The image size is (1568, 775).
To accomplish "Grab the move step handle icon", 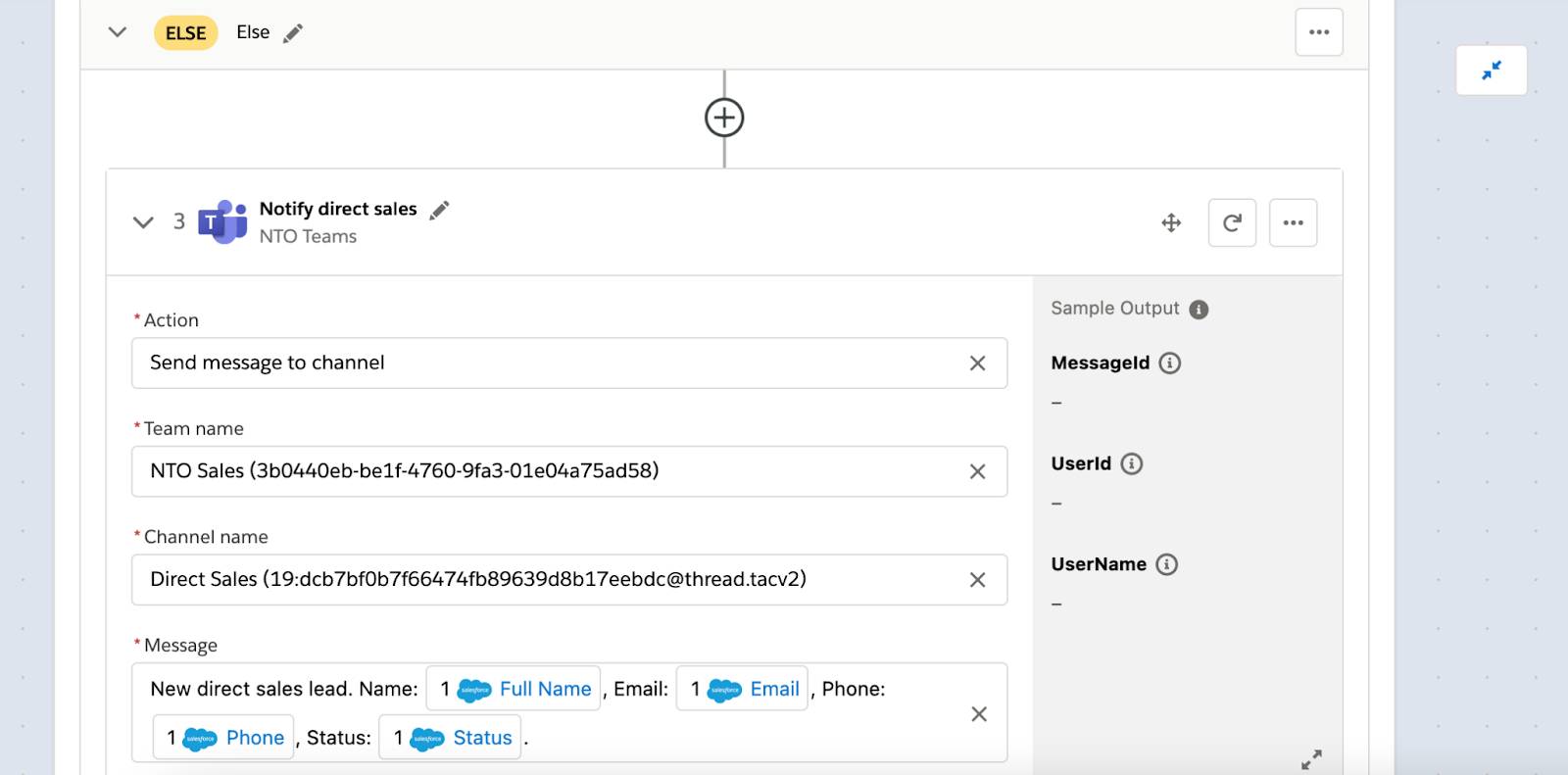I will (x=1171, y=222).
